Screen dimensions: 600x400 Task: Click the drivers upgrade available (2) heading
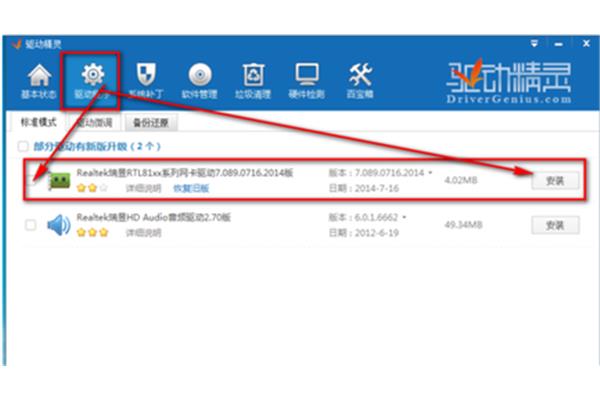97,146
